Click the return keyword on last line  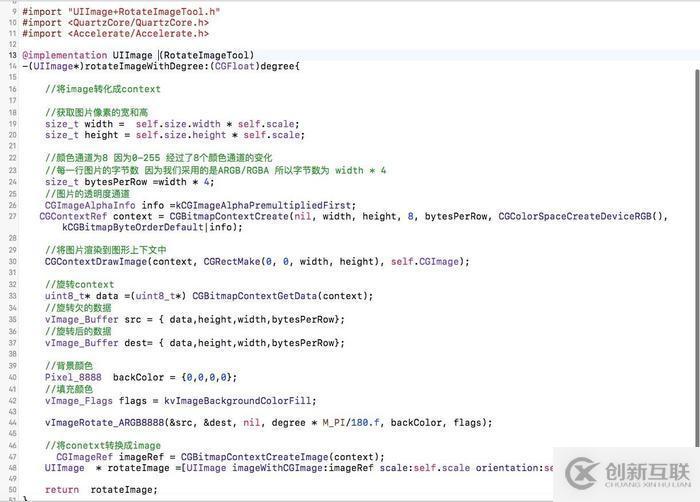coord(61,489)
